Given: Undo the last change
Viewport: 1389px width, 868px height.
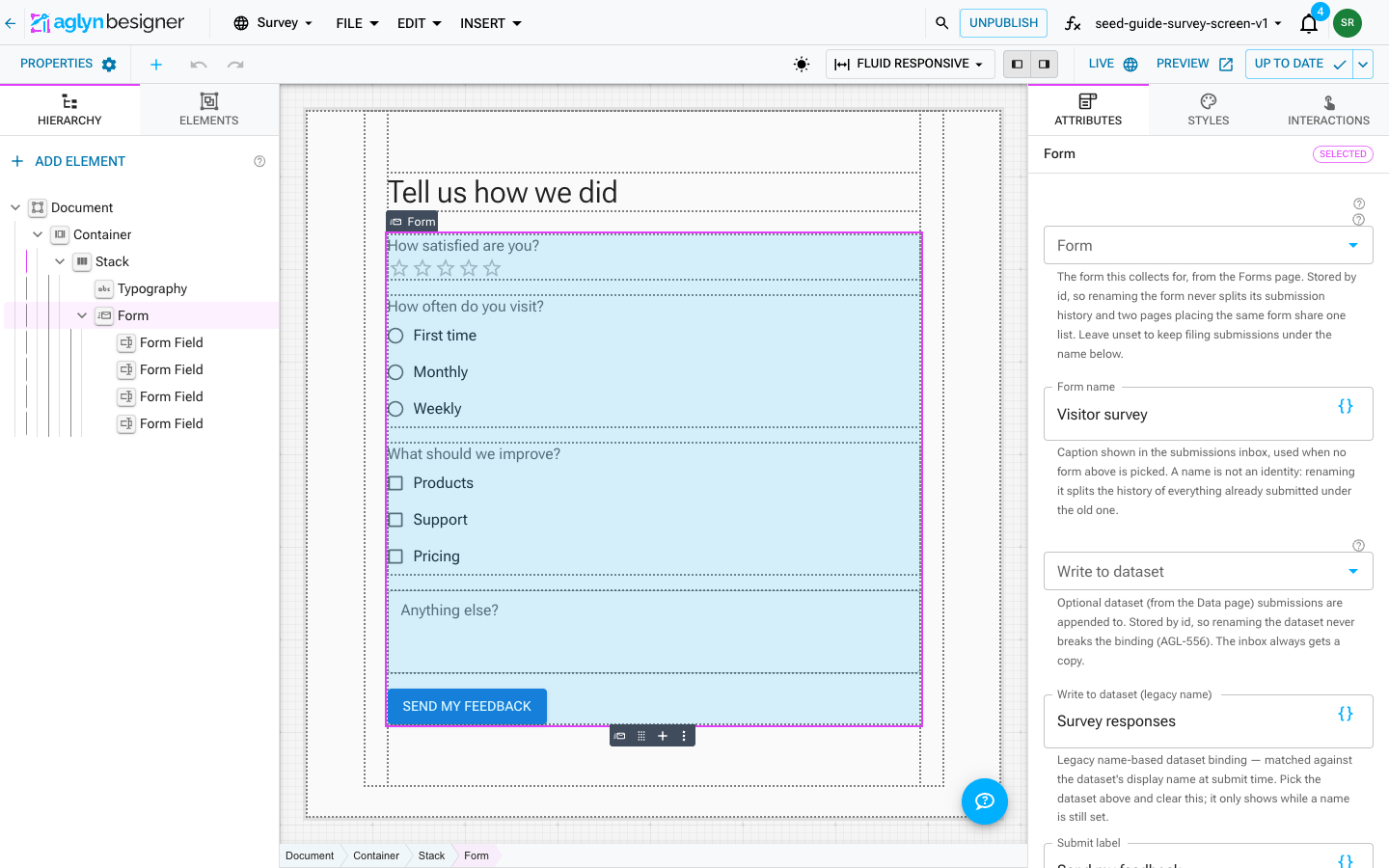Looking at the screenshot, I should 199,65.
